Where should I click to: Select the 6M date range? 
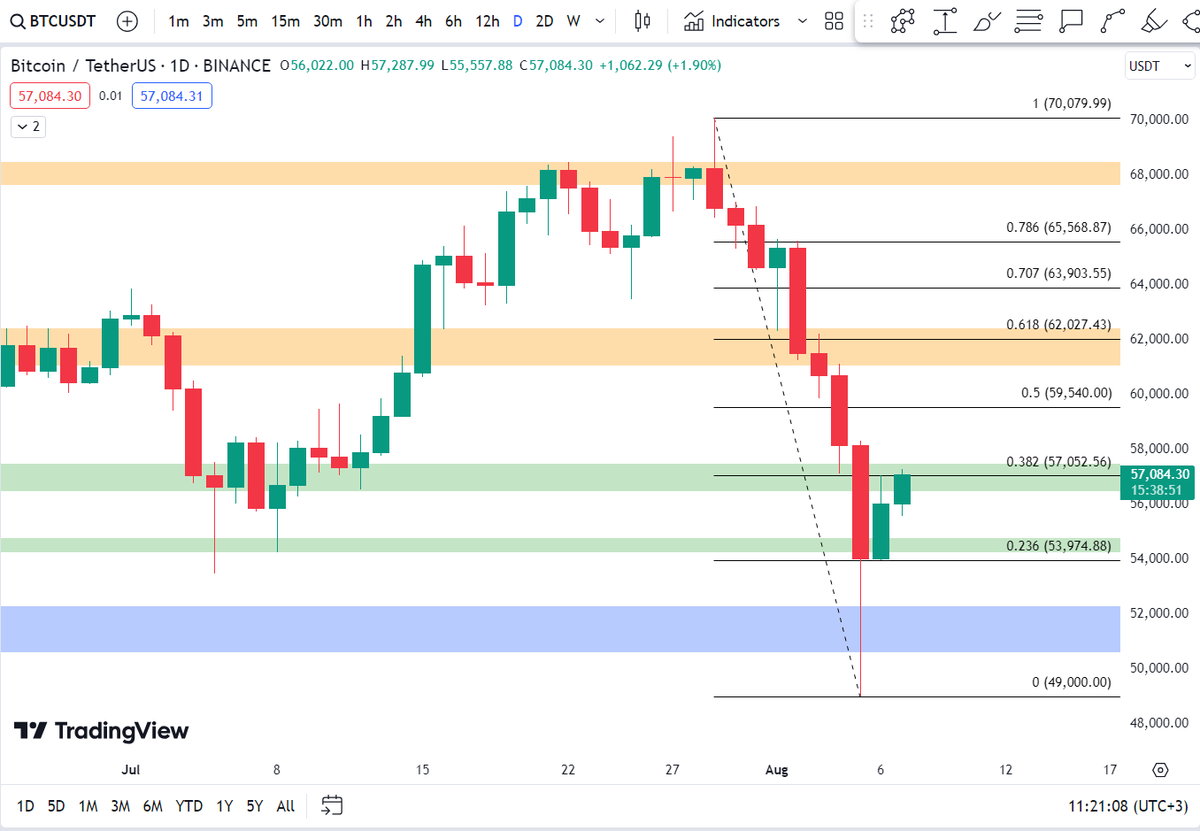153,805
